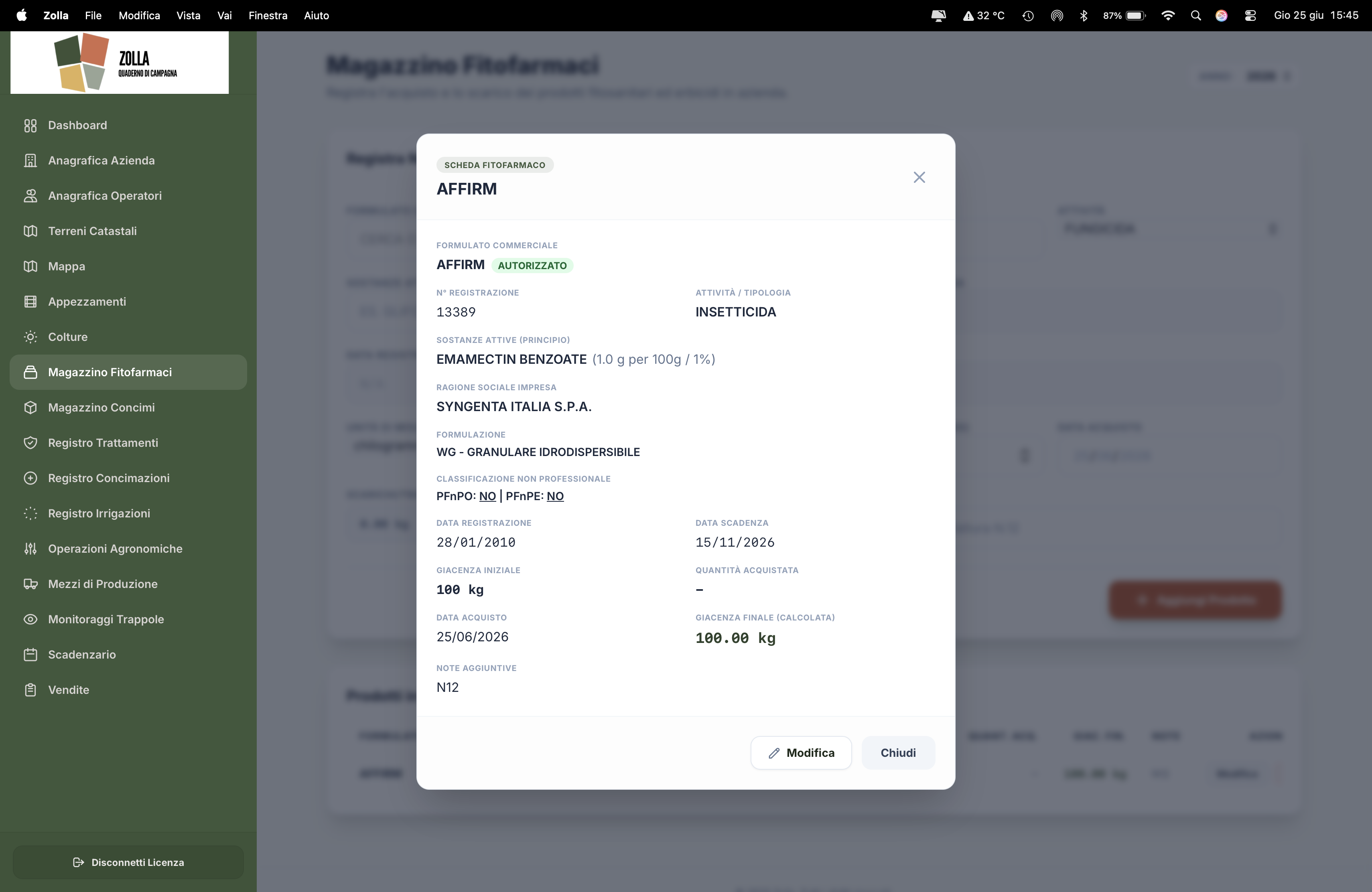This screenshot has height=892, width=1372.
Task: Open the Vai menu
Action: pyautogui.click(x=225, y=16)
